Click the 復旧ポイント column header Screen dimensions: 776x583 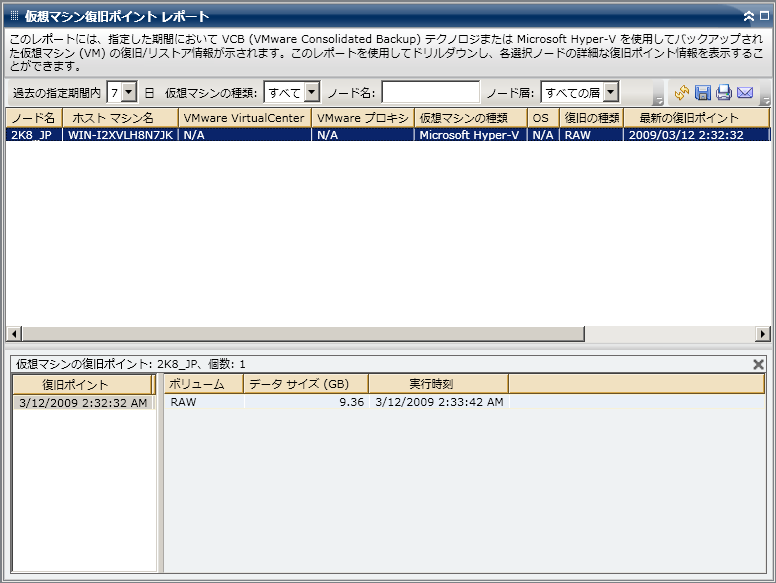pyautogui.click(x=83, y=385)
